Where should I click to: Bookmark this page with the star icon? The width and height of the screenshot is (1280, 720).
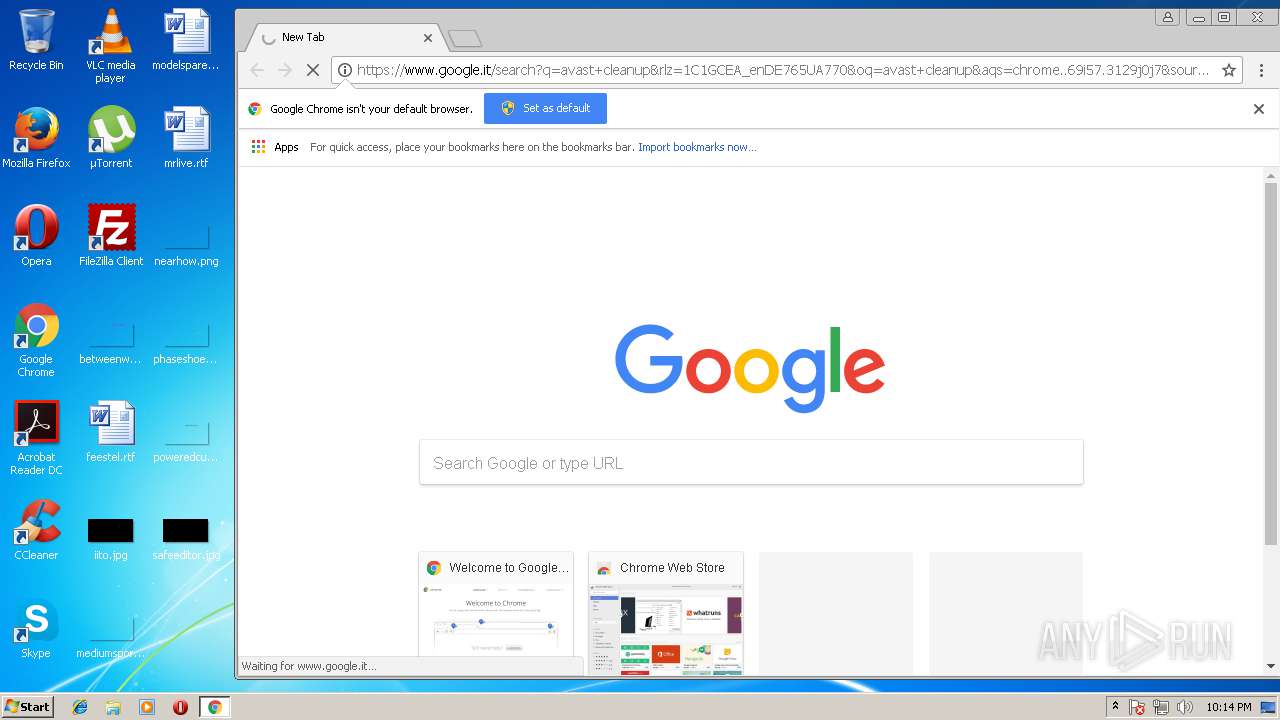coord(1229,70)
